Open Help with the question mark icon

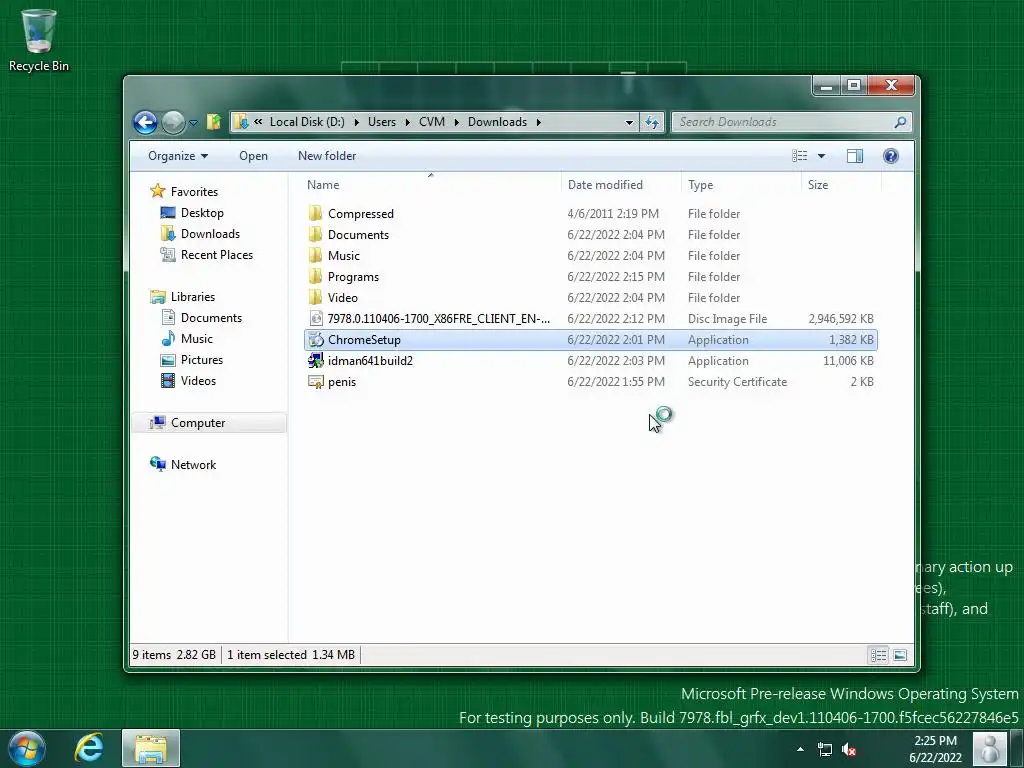tap(891, 156)
